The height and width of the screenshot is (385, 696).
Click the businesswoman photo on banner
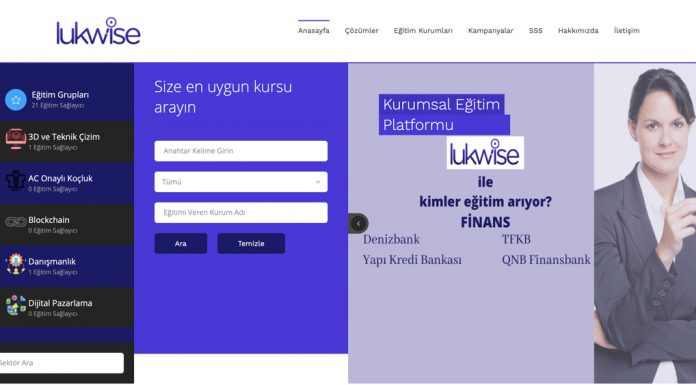pyautogui.click(x=645, y=224)
